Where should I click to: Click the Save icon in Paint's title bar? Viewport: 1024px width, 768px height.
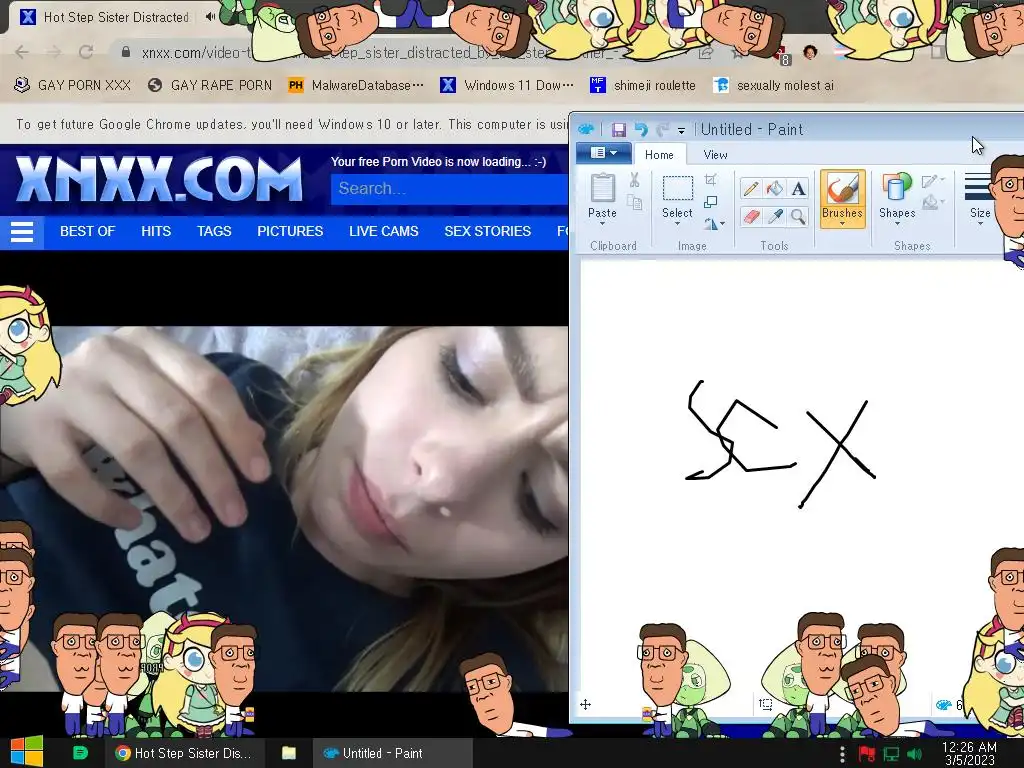[x=618, y=129]
